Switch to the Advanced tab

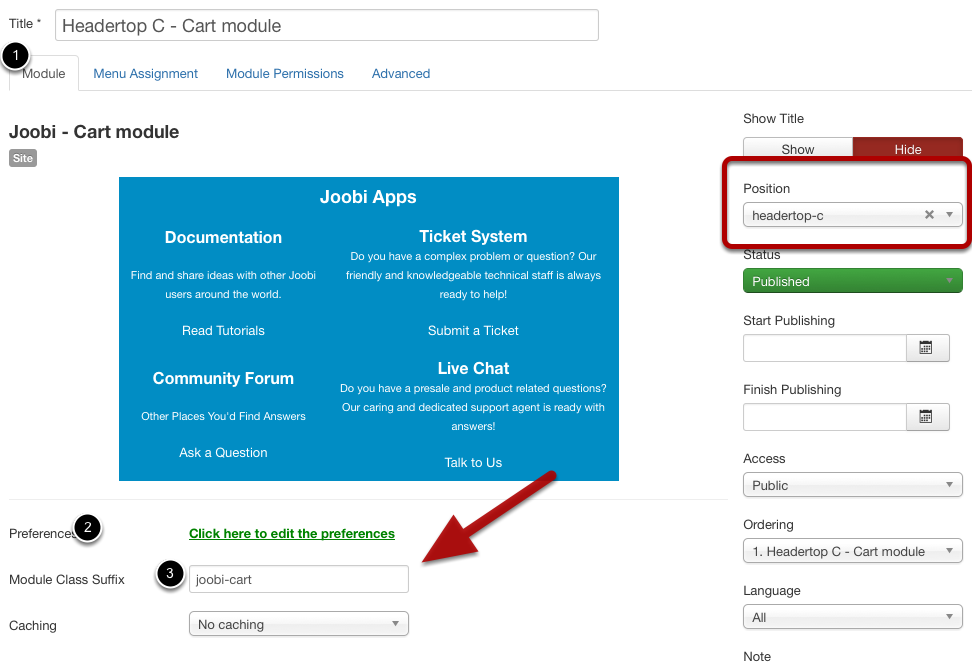tap(401, 74)
